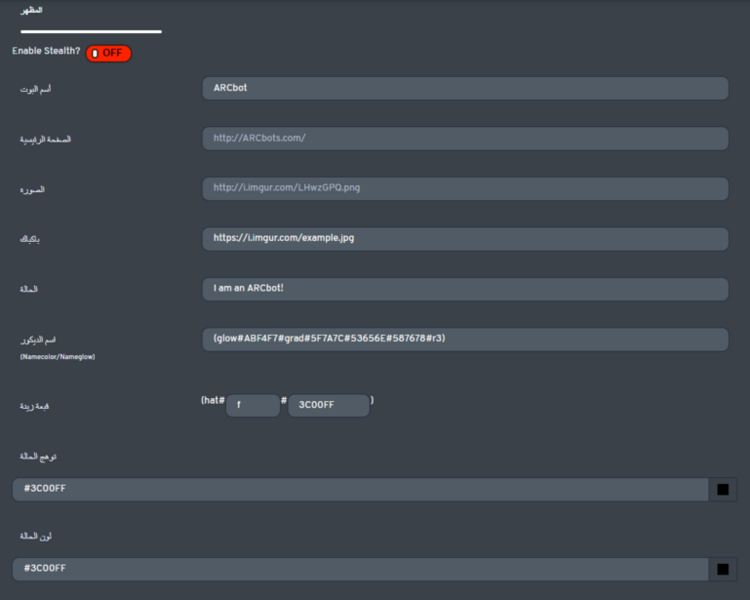Focus the status glow hex field #3C00FF
This screenshot has width=750, height=600.
pyautogui.click(x=361, y=489)
